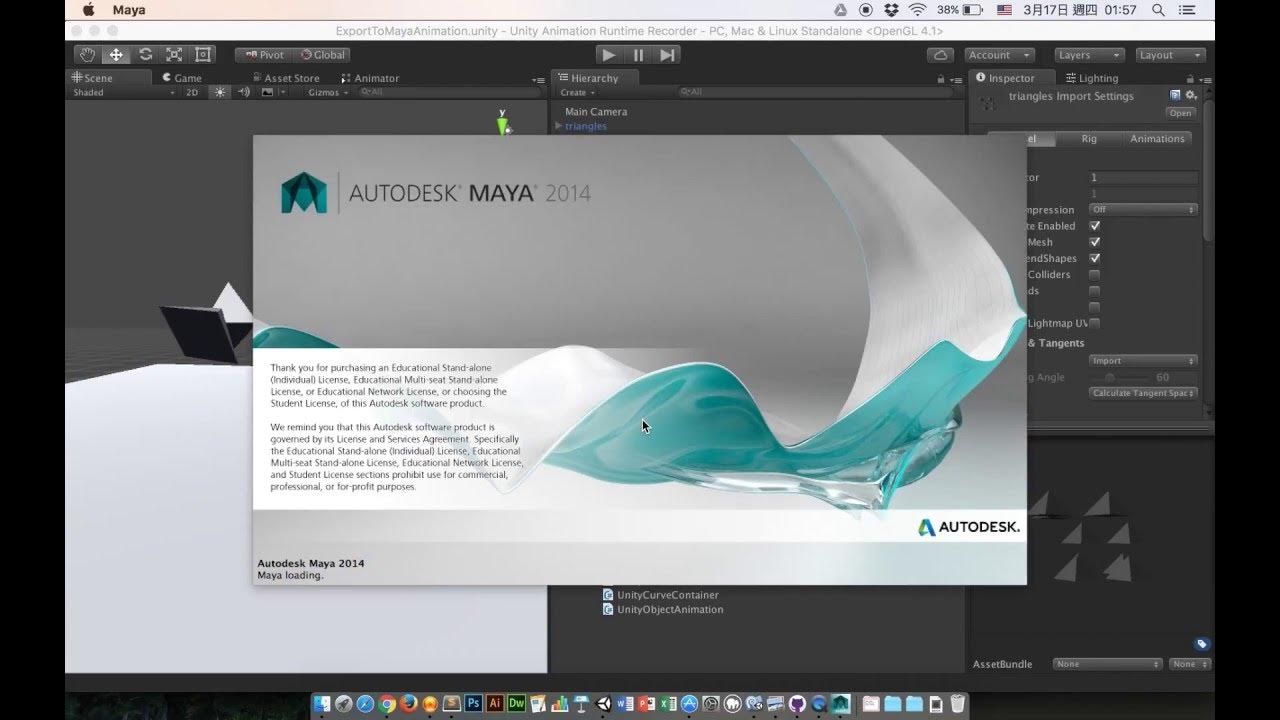1280x720 pixels.
Task: Open Illustrator from the dock
Action: pos(496,704)
